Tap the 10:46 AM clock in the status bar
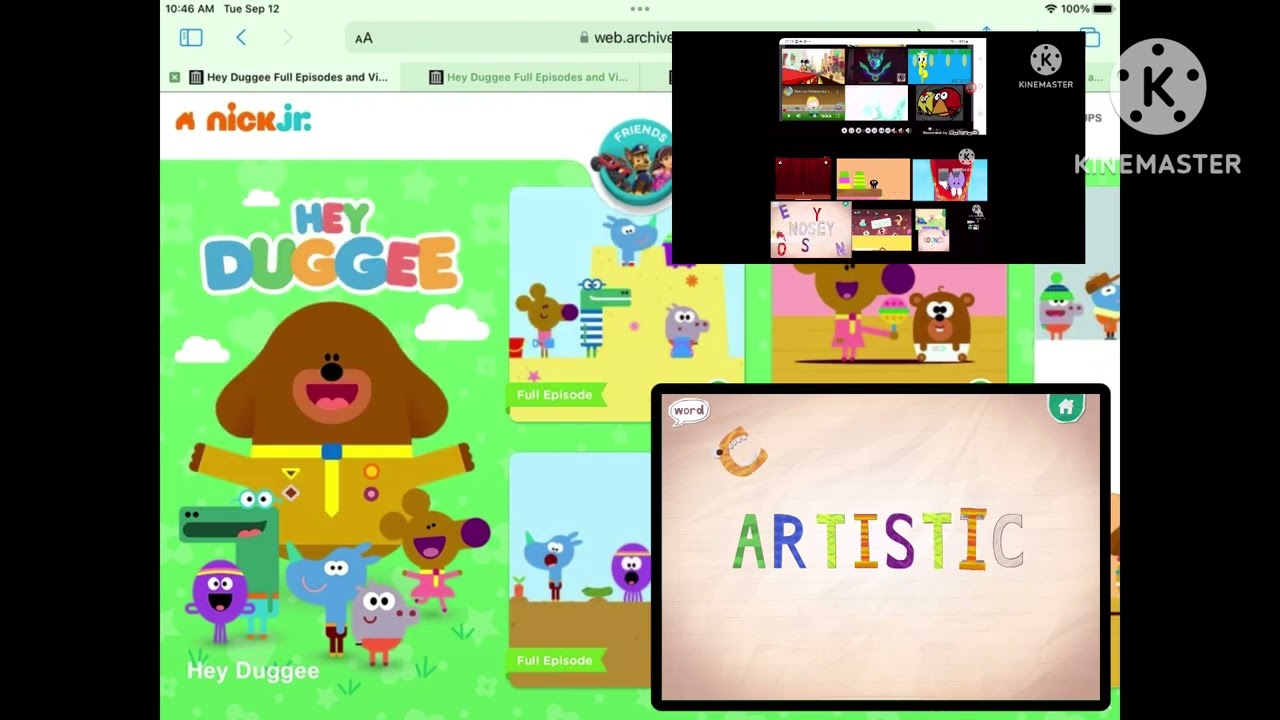The width and height of the screenshot is (1280, 720). (190, 9)
